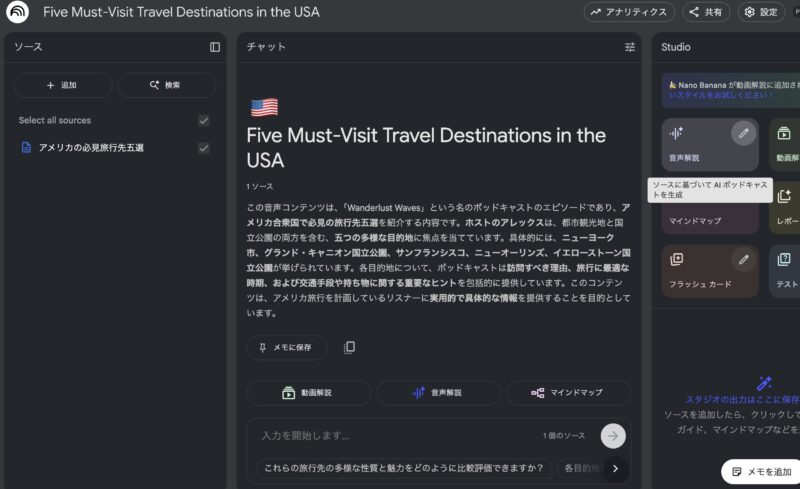800x489 pixels.
Task: Select the suggested question about 旅行先の多様な性質
Action: (x=404, y=468)
